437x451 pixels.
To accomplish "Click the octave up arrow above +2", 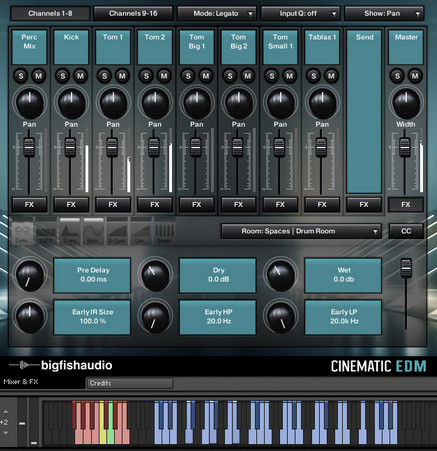I will click(5, 412).
